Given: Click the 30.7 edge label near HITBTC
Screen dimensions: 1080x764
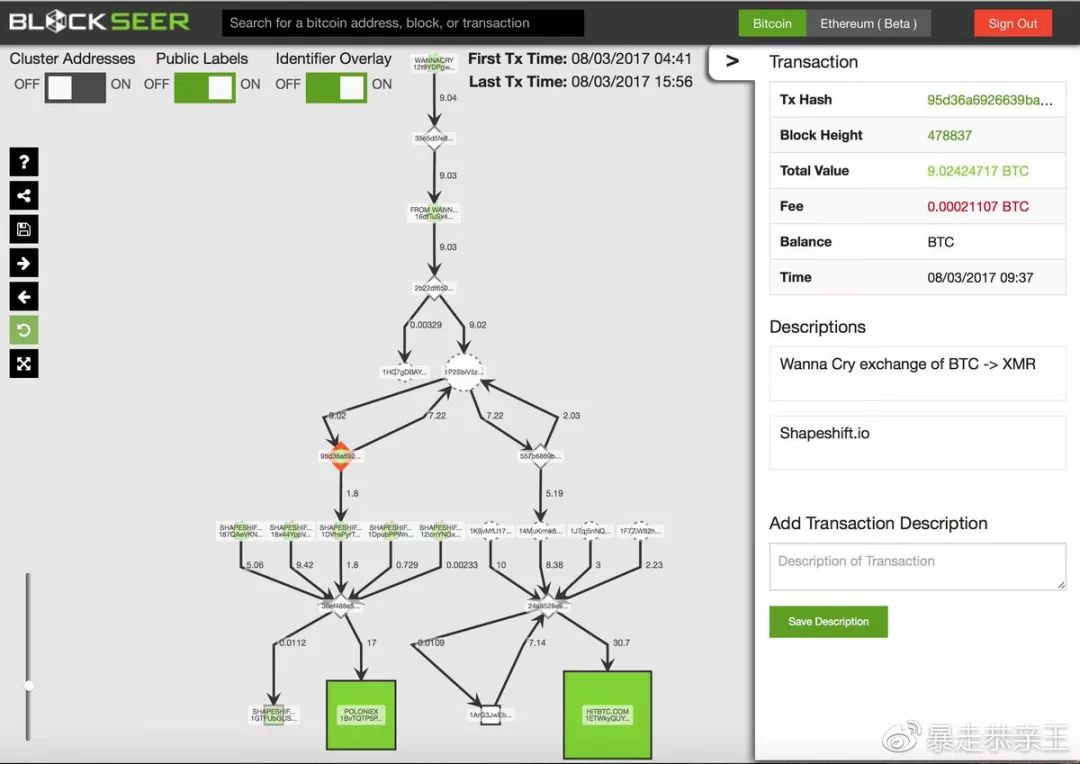Looking at the screenshot, I should click(x=621, y=643).
